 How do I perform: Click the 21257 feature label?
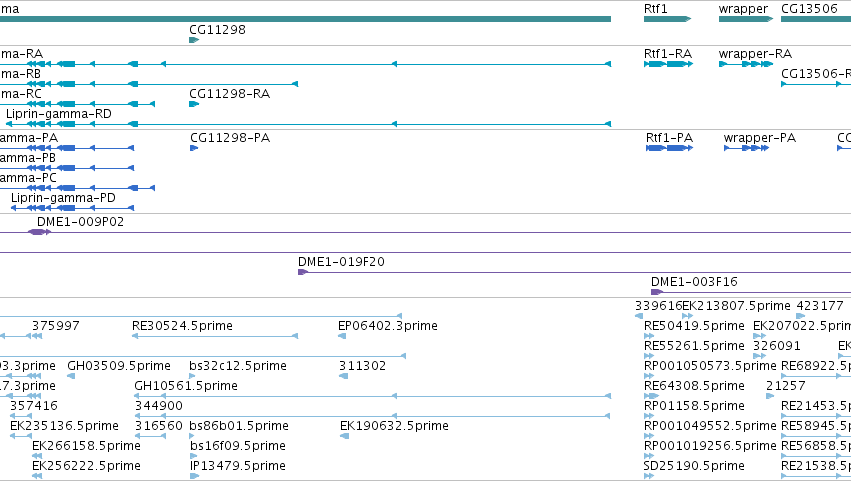click(x=785, y=385)
